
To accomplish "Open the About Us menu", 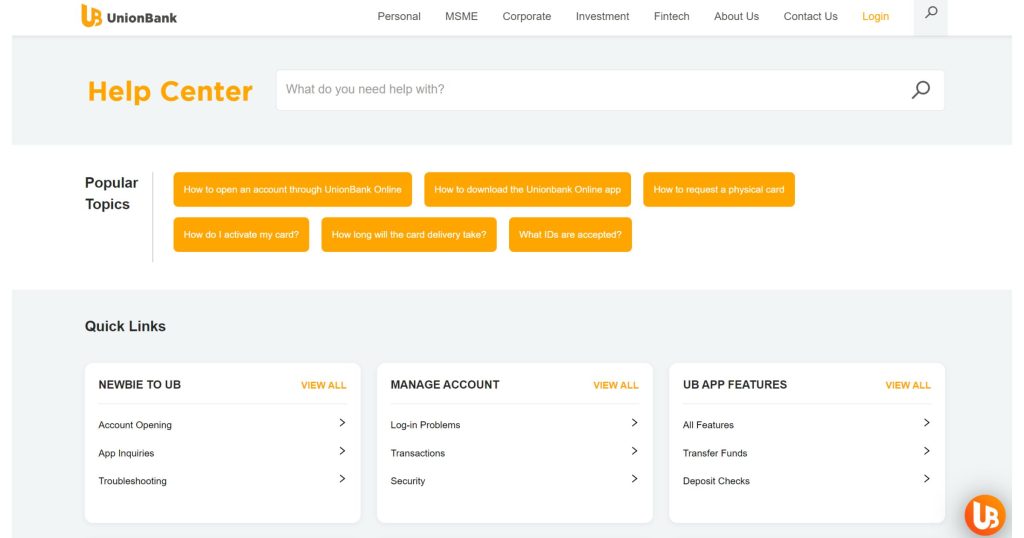I will pyautogui.click(x=736, y=16).
